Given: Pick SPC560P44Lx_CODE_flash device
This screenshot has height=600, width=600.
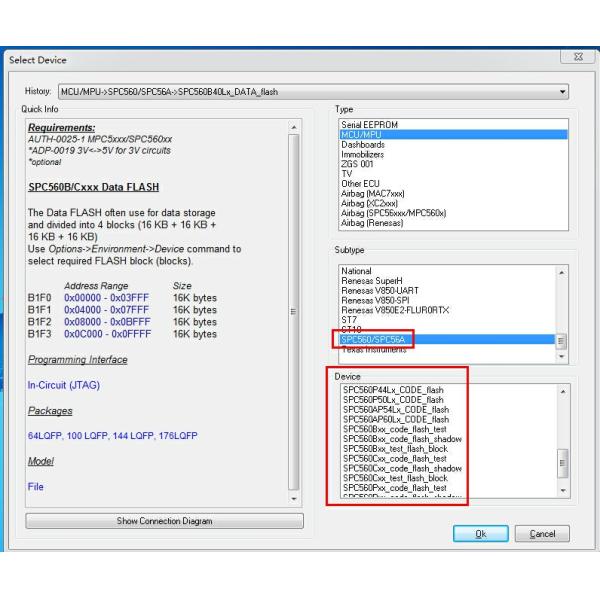Looking at the screenshot, I should tap(449, 390).
